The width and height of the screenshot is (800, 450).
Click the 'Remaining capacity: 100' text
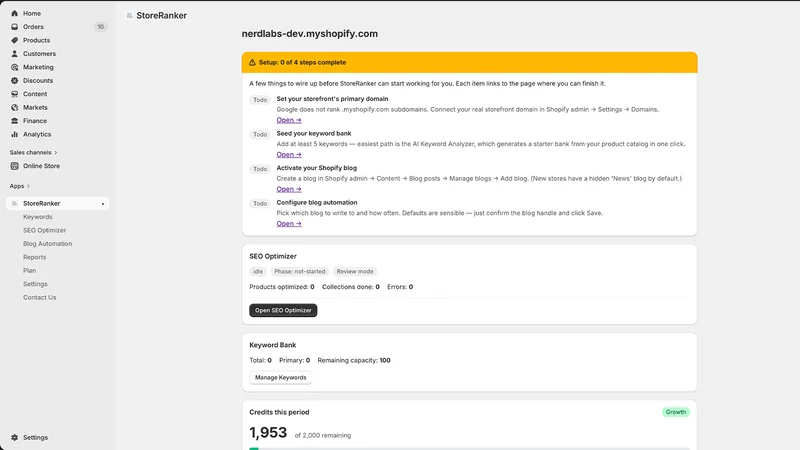point(354,360)
